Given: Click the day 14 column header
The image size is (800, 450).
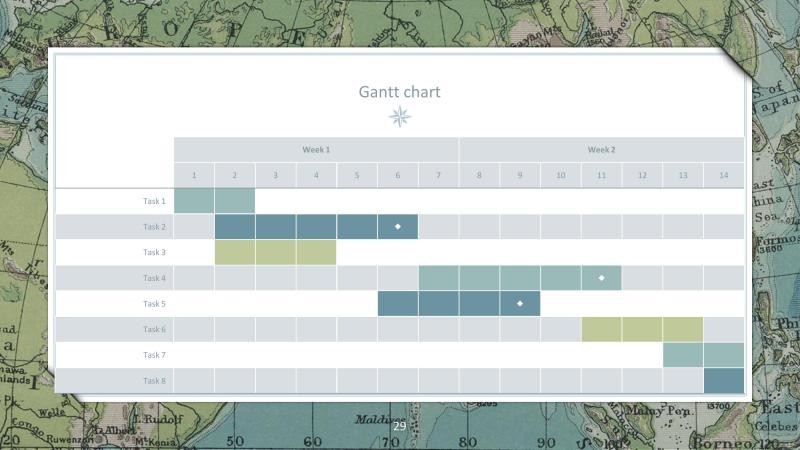Looking at the screenshot, I should 723,176.
